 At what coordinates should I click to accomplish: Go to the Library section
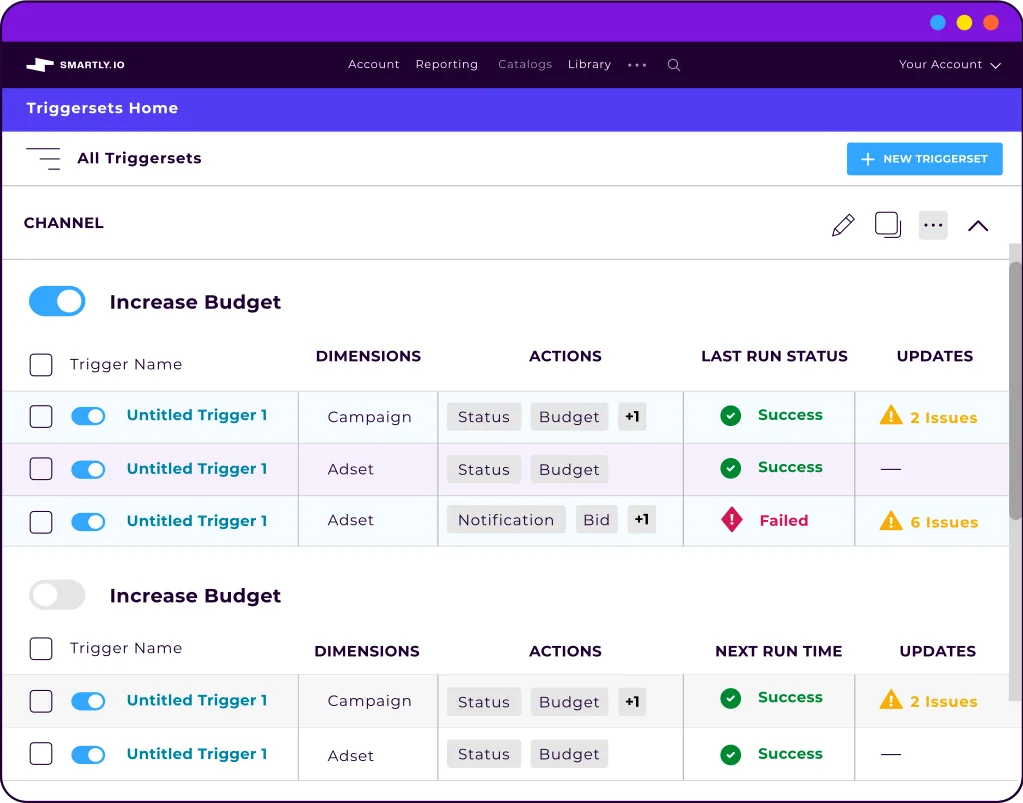[x=589, y=64]
